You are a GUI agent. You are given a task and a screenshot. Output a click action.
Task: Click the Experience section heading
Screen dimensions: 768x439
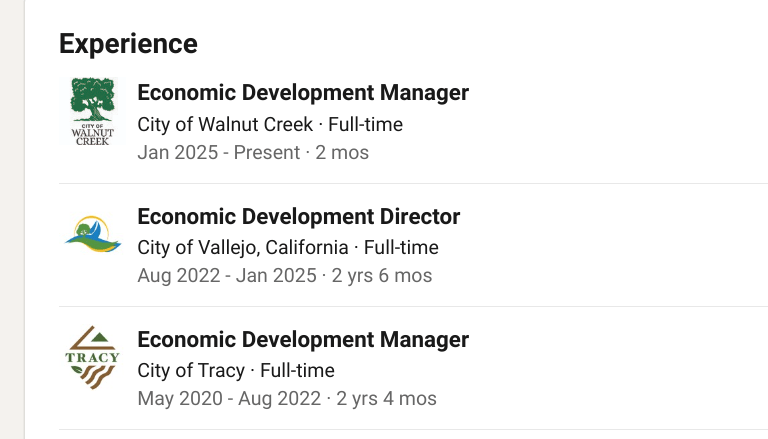click(128, 44)
